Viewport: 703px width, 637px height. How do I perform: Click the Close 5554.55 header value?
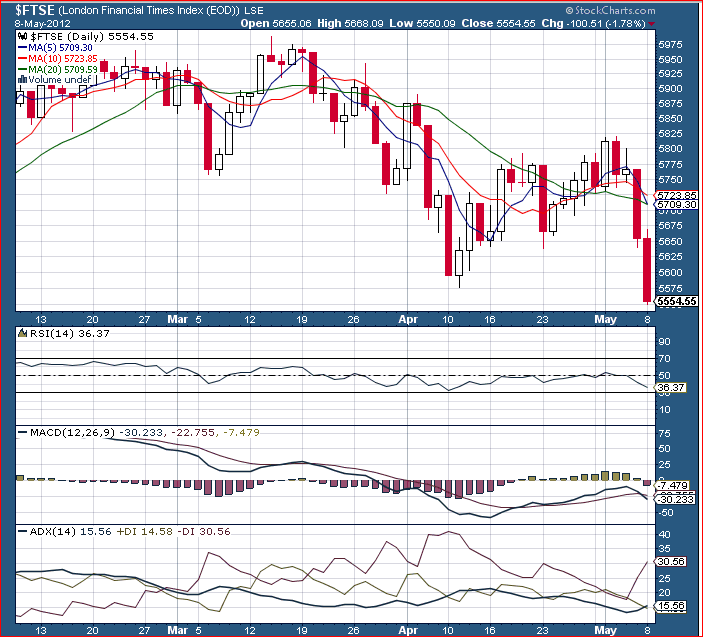click(x=499, y=23)
